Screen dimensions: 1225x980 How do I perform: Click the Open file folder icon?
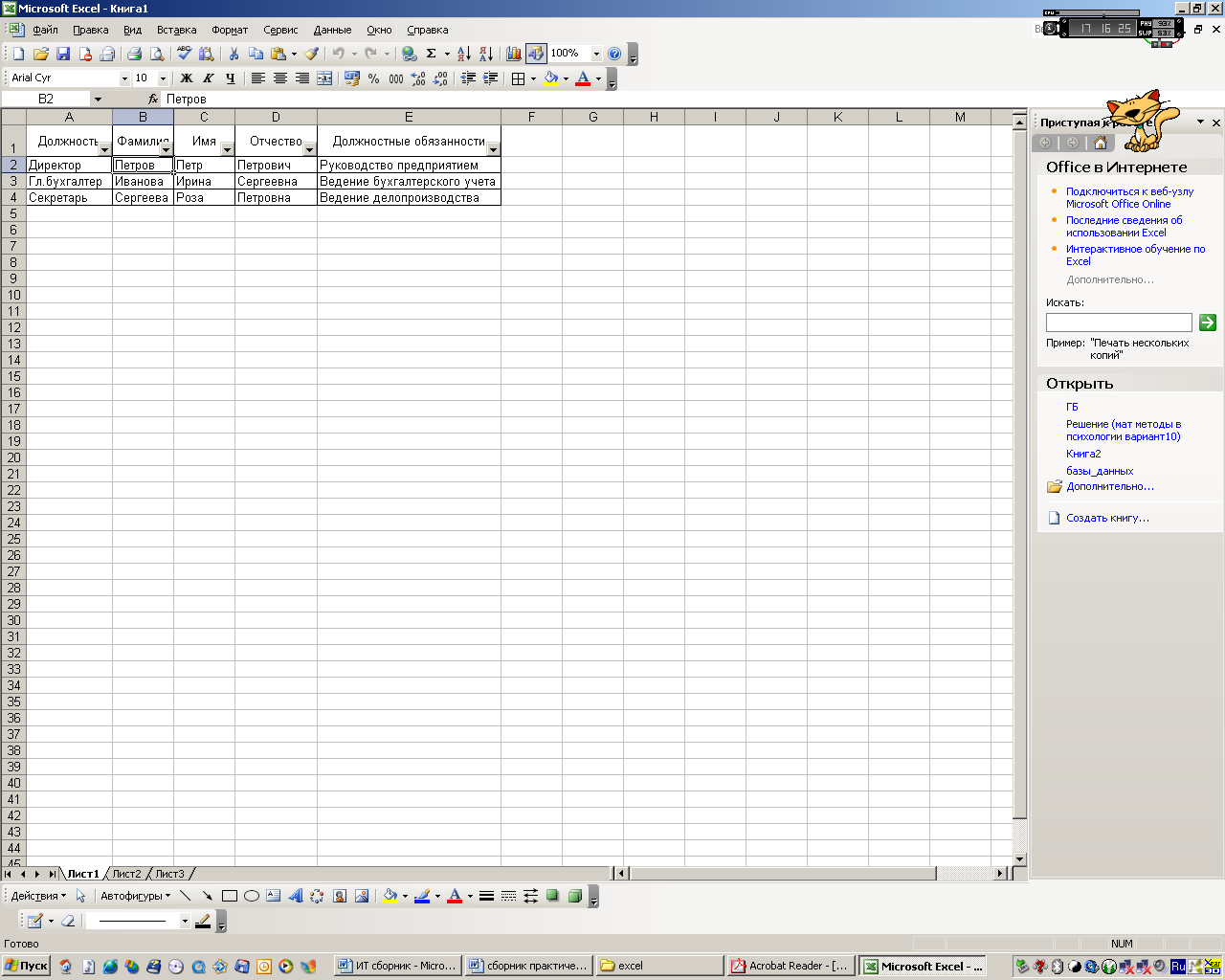click(x=40, y=54)
